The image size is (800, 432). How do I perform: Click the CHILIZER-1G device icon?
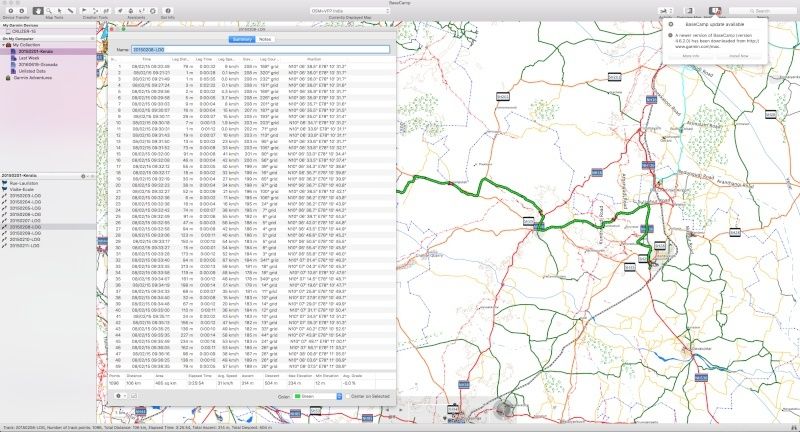(x=8, y=31)
